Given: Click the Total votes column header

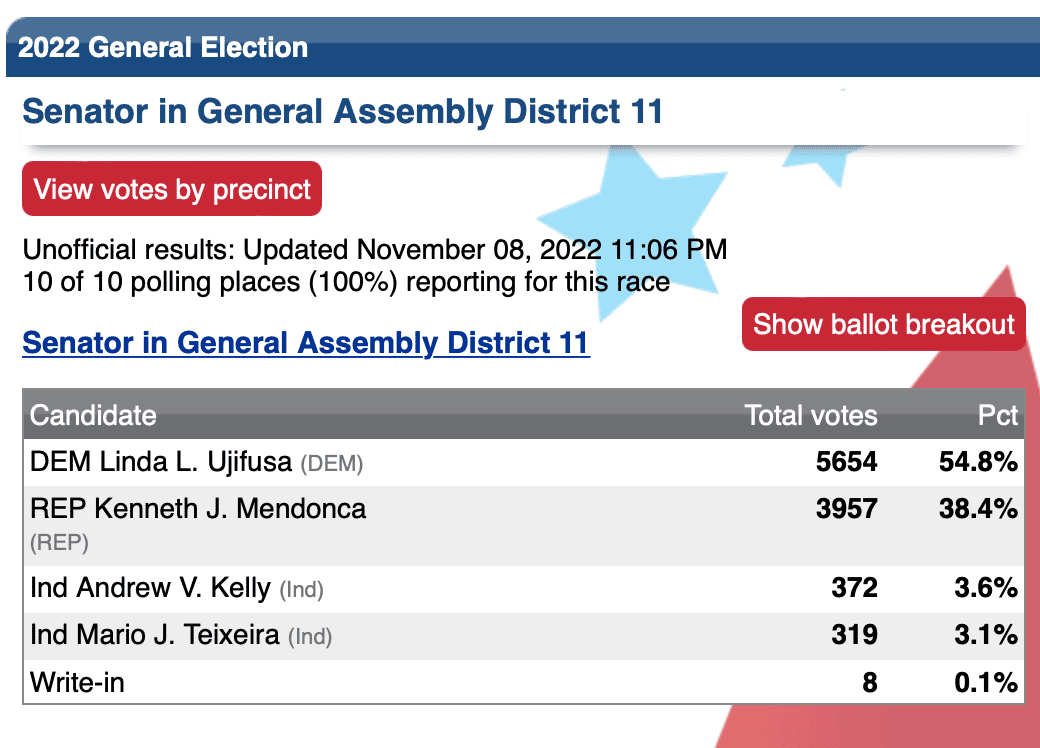Looking at the screenshot, I should 811,415.
